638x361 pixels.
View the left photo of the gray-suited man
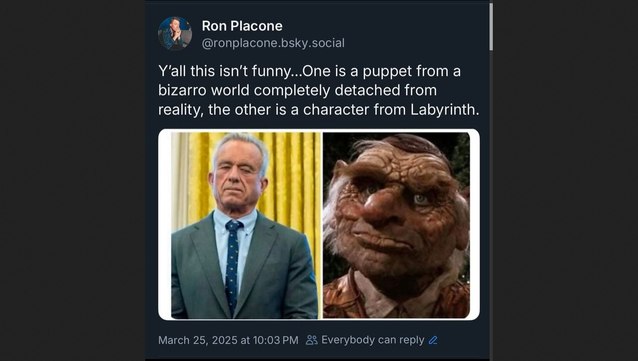coord(246,225)
